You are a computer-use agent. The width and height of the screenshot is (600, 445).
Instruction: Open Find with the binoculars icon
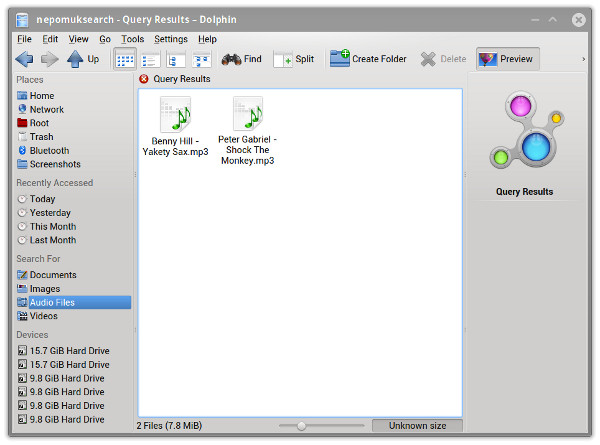pos(241,59)
